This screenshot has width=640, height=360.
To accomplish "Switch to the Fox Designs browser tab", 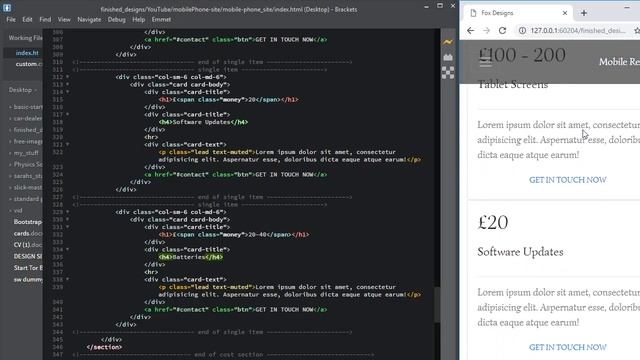I will 518,13.
